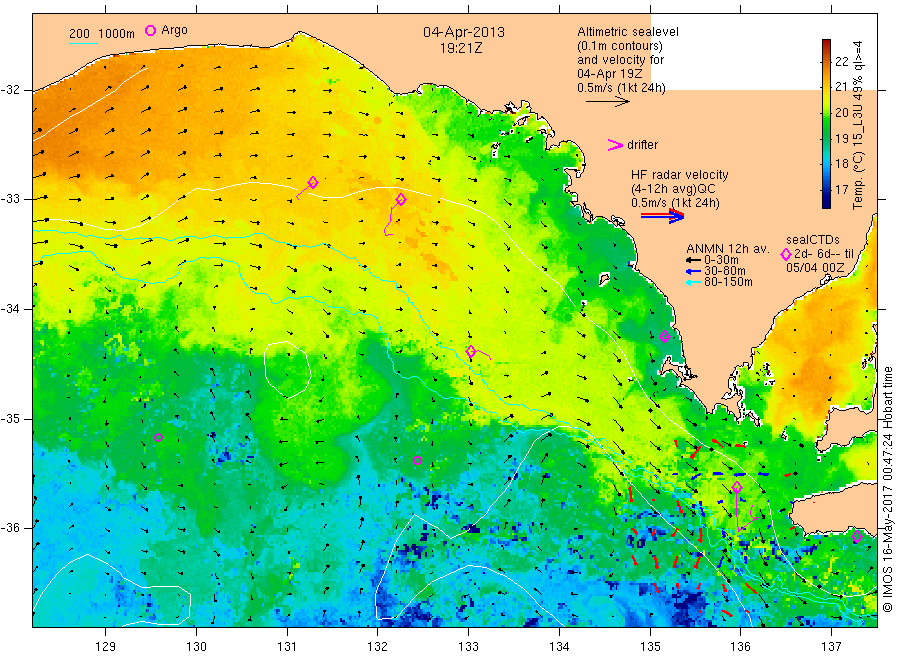Image resolution: width=900 pixels, height=660 pixels.
Task: Click the 17 tick on temperature scale
Action: 841,189
